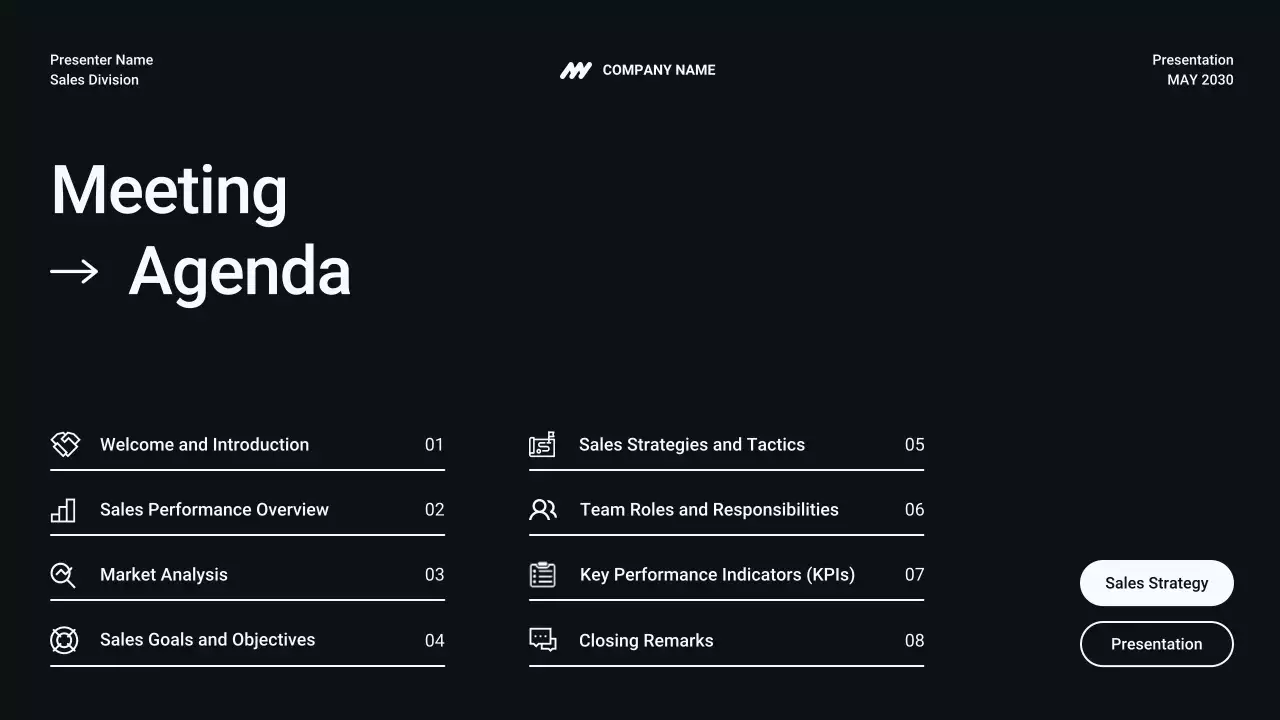Open the Sales Performance Overview agenda item
1280x720 pixels.
214,510
